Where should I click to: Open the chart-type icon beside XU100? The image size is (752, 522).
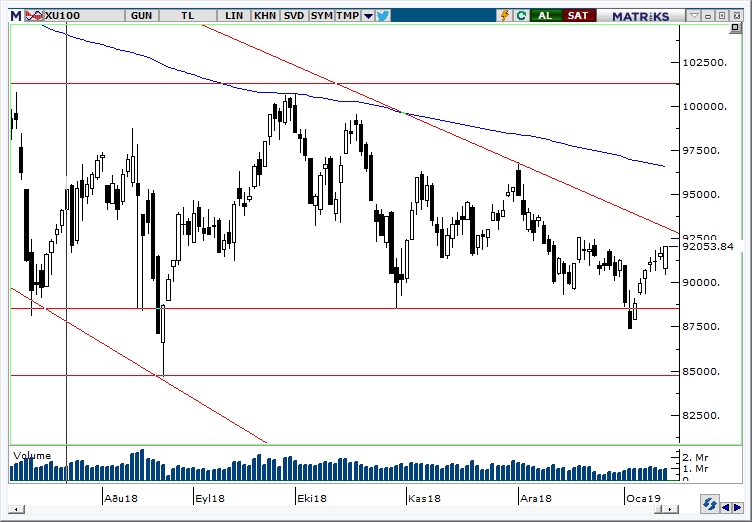click(34, 16)
